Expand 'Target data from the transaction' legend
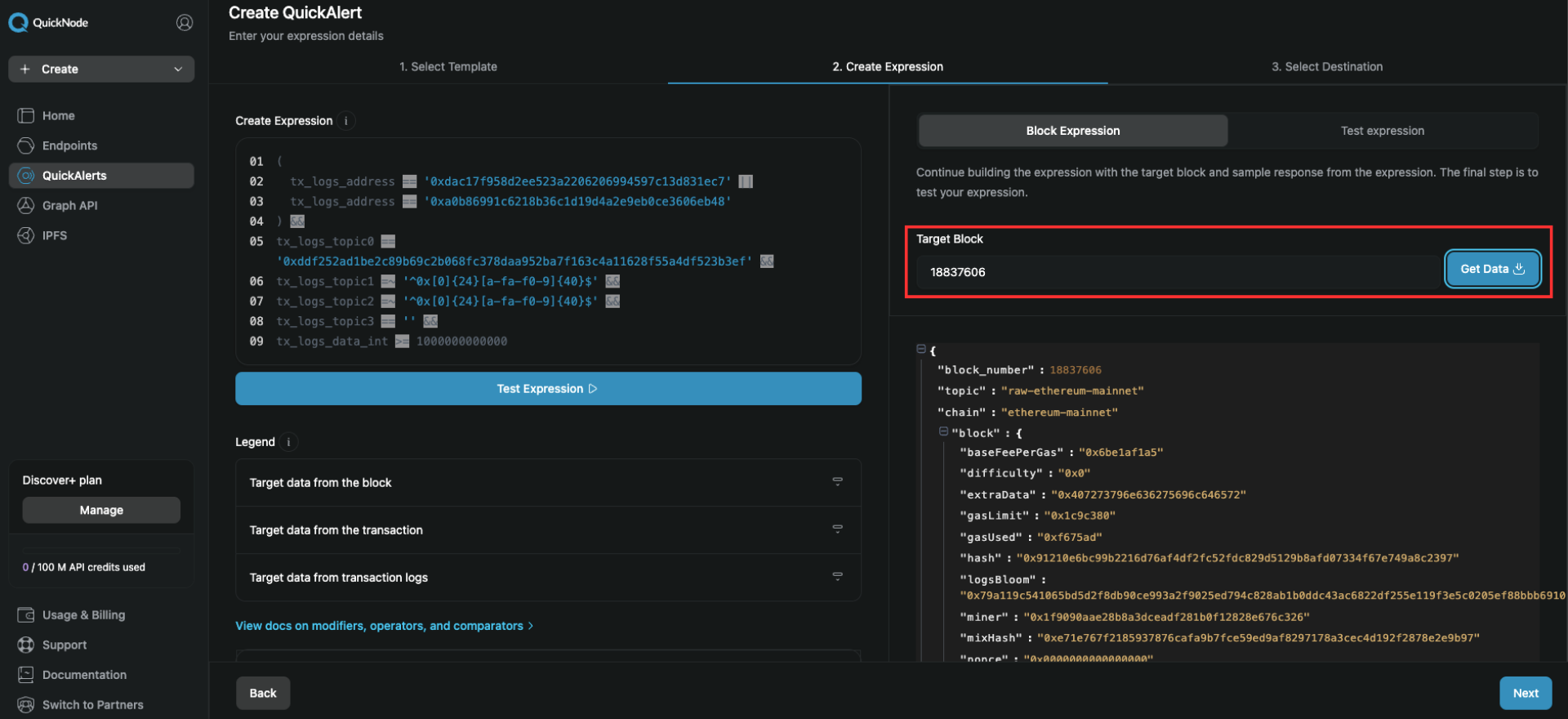Screen dimensions: 1568x719 (x=548, y=530)
